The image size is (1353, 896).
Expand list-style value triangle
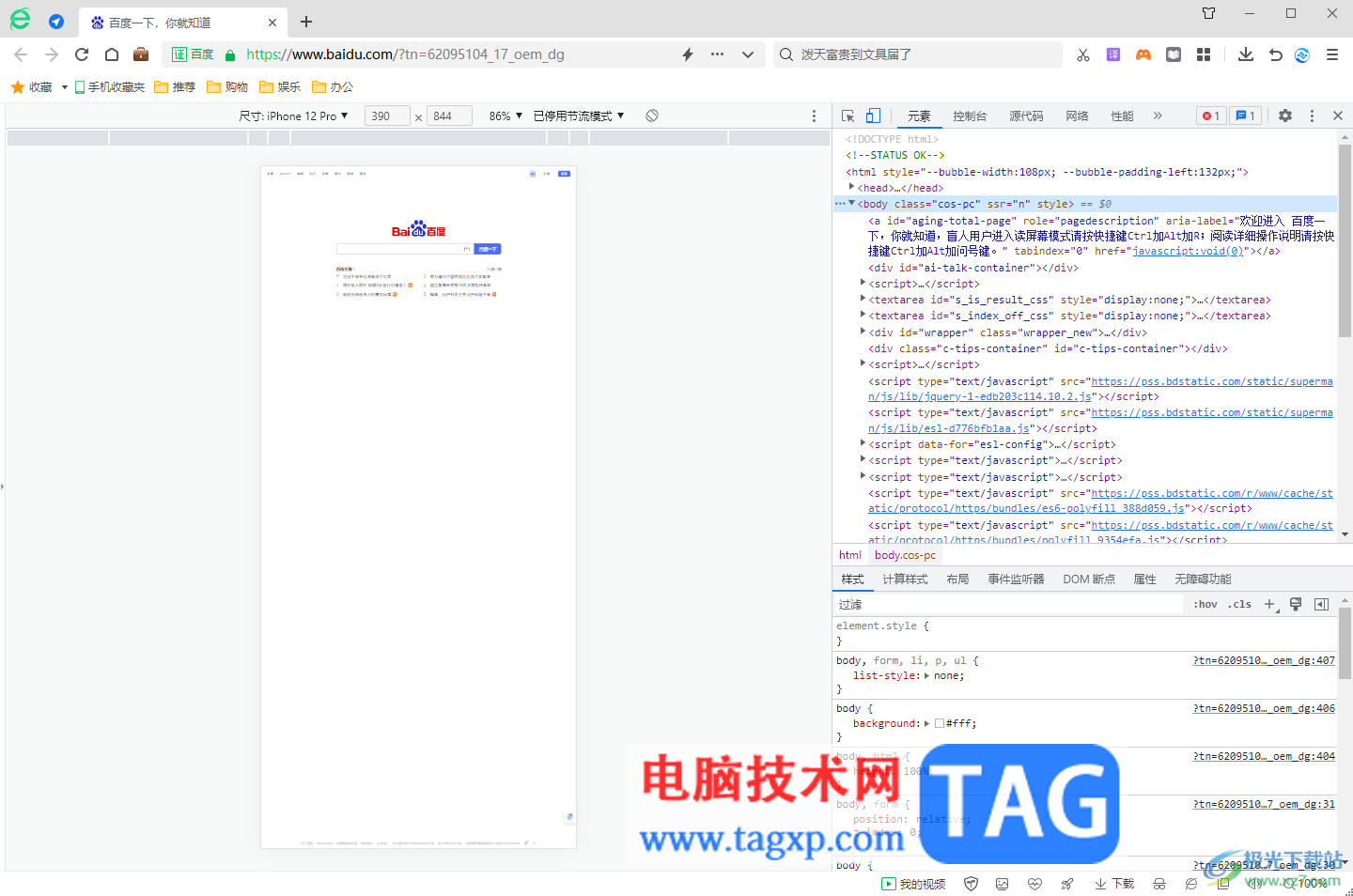pyautogui.click(x=926, y=675)
